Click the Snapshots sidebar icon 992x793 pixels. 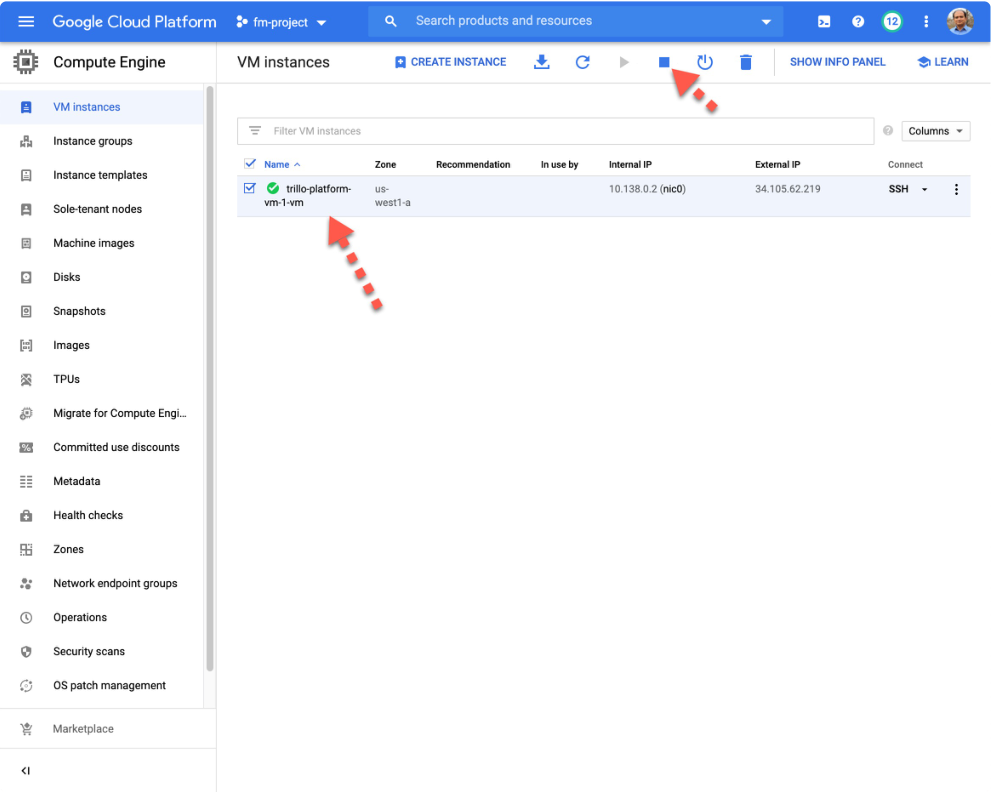click(x=26, y=311)
